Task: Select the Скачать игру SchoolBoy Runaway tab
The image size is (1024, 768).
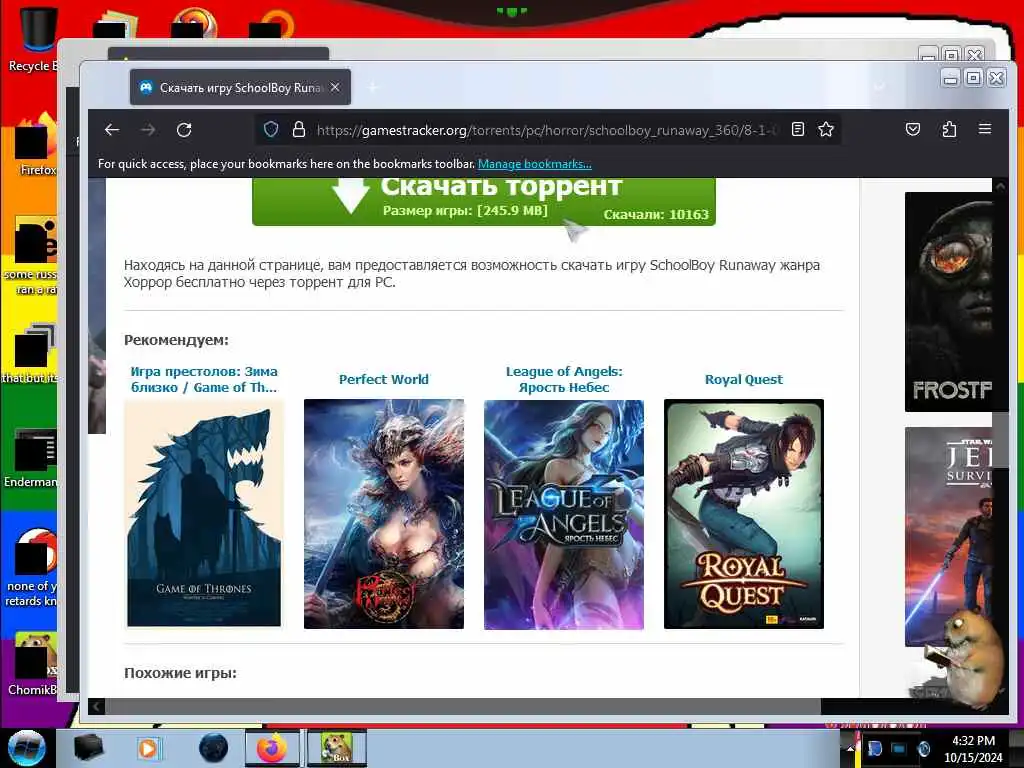Action: (240, 87)
